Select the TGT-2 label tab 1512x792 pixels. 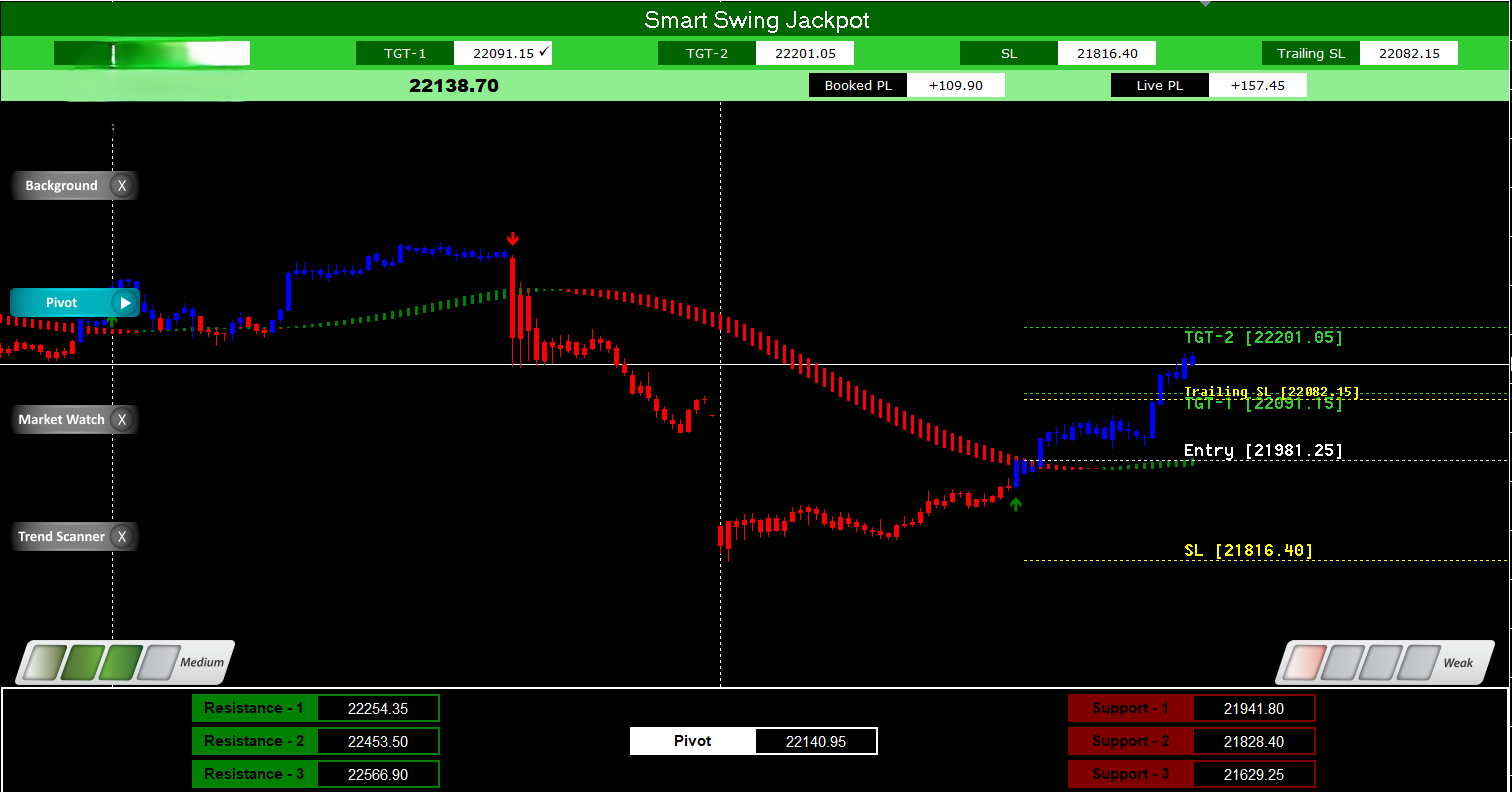[706, 53]
